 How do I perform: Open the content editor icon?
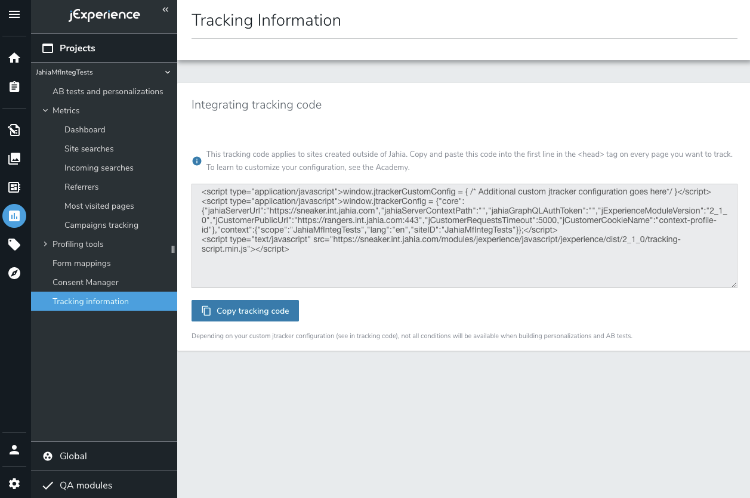tap(14, 187)
